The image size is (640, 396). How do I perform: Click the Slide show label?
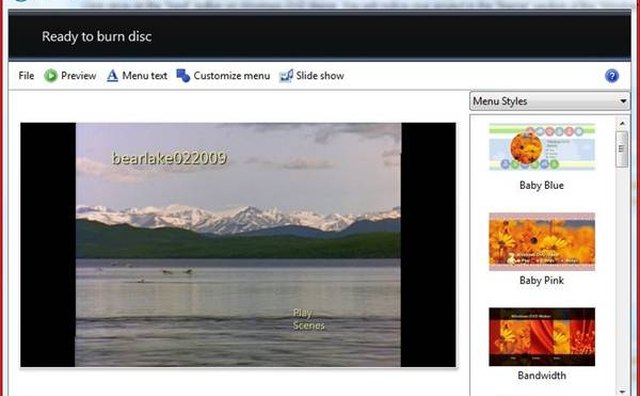click(320, 76)
